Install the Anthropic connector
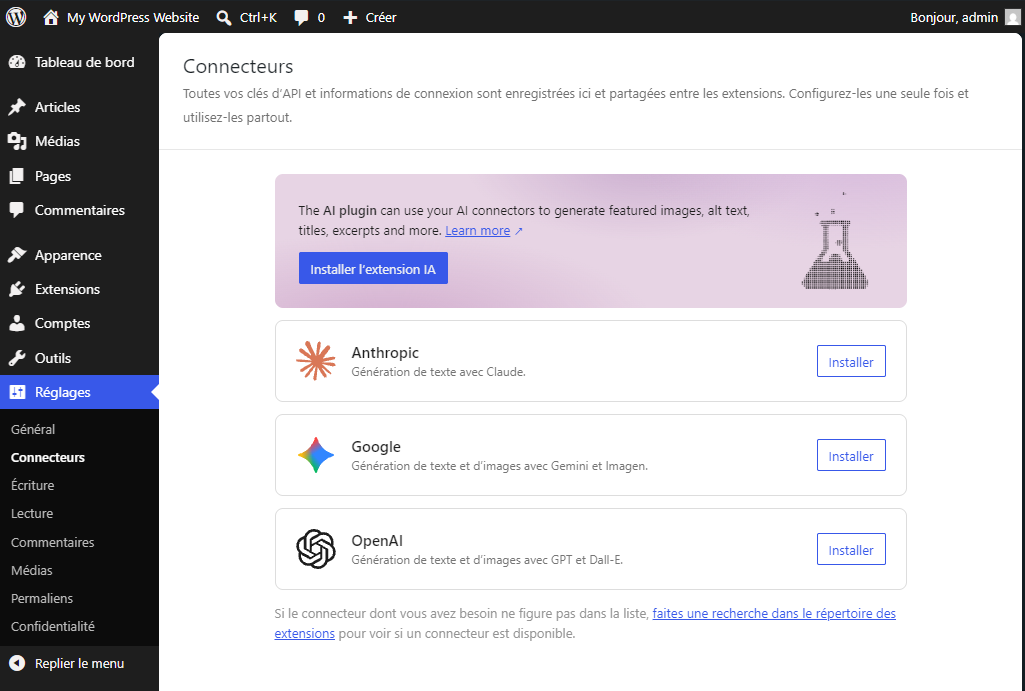Screen dimensions: 1025x691 [851, 361]
